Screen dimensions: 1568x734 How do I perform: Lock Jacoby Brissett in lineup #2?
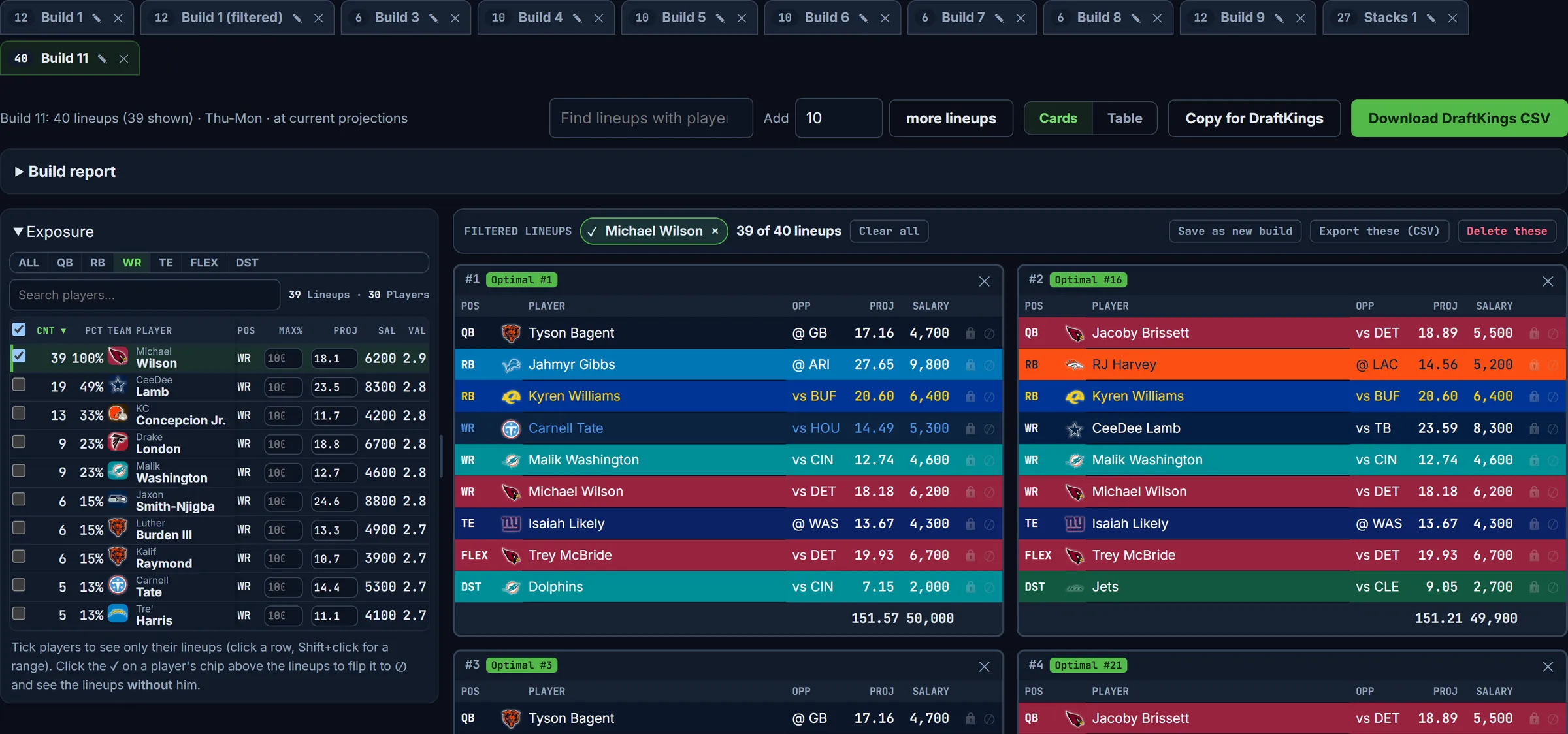pos(1534,333)
